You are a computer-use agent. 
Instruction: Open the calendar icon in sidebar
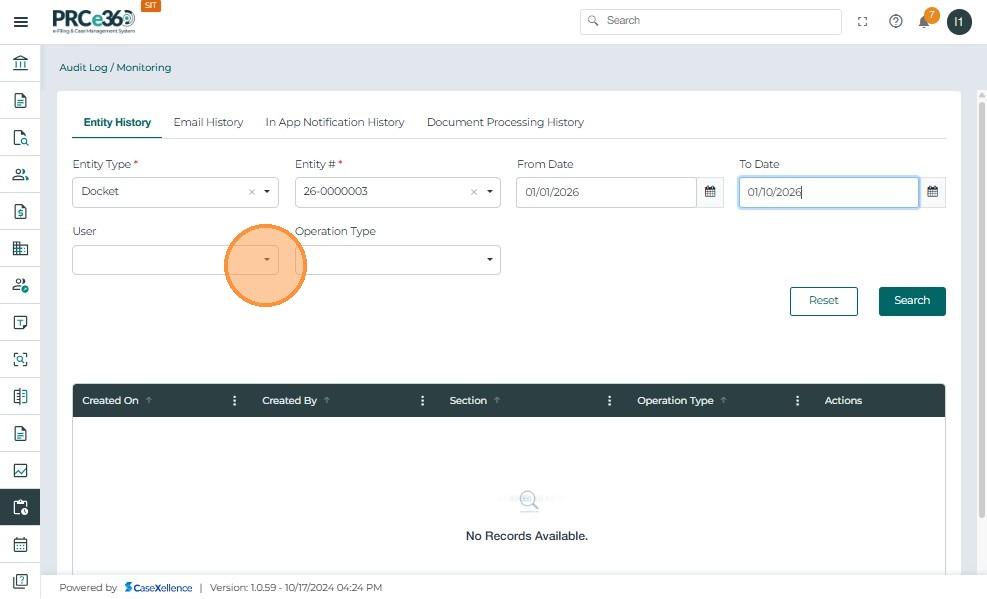(x=20, y=545)
